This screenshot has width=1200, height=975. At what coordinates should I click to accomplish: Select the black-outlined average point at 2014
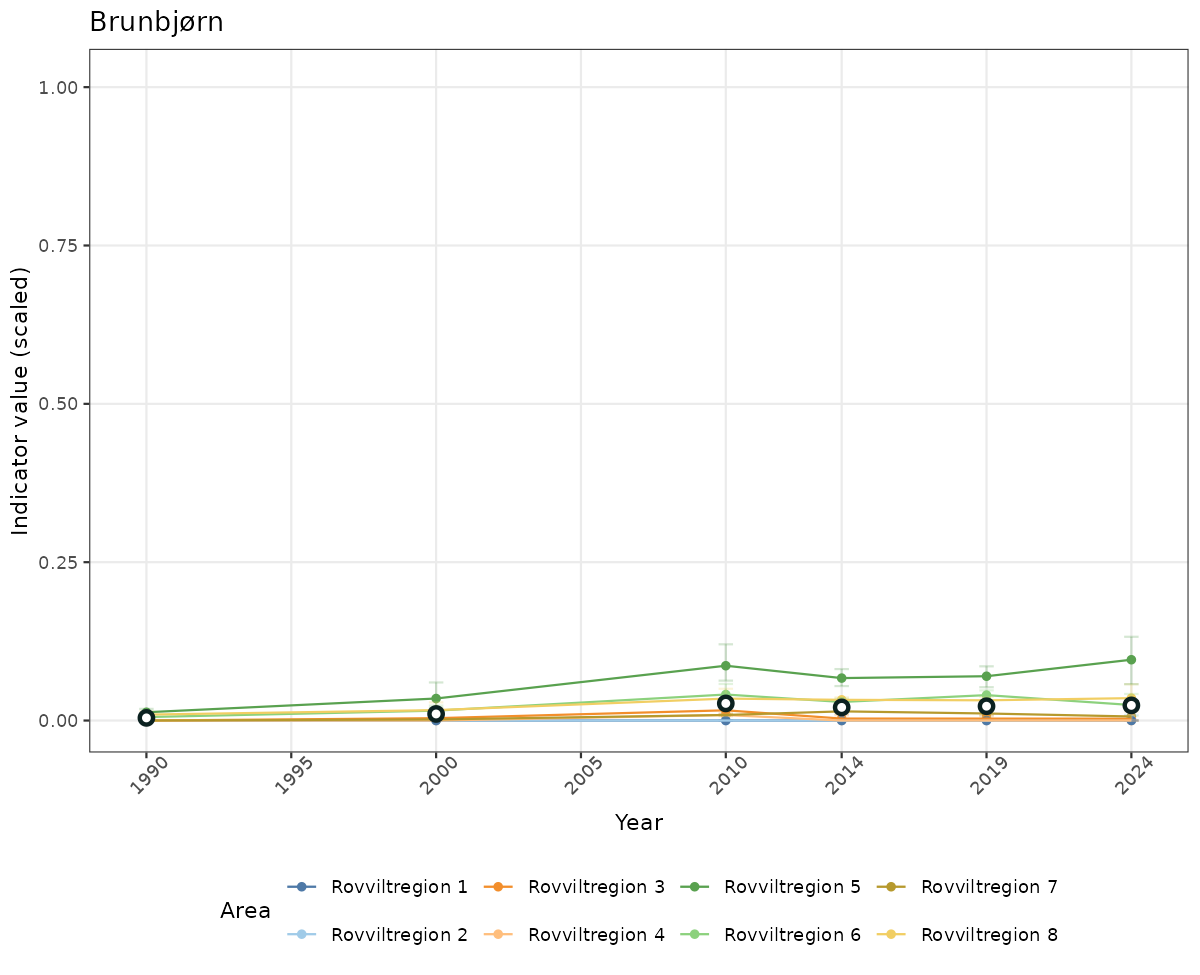tap(842, 707)
